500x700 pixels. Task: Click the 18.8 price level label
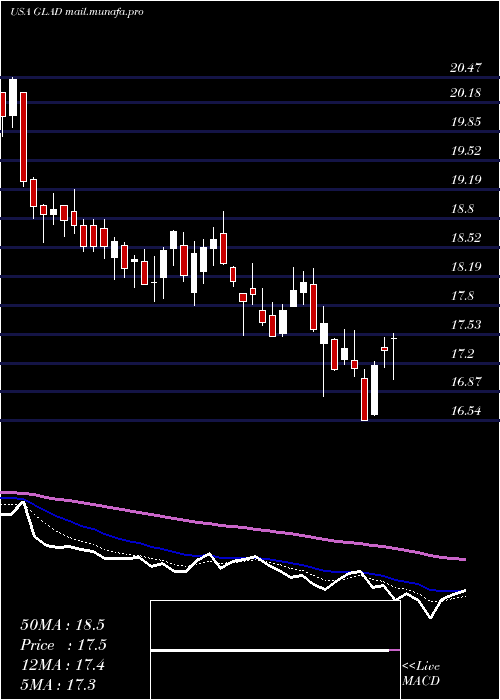pyautogui.click(x=463, y=209)
